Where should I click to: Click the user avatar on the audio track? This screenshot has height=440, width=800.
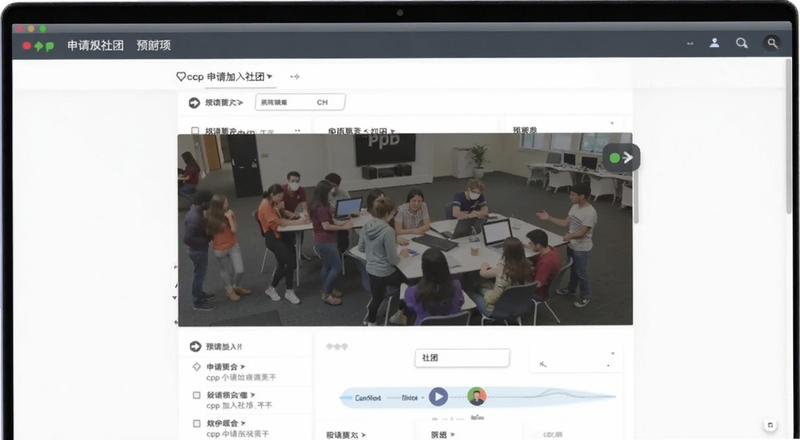(x=477, y=397)
